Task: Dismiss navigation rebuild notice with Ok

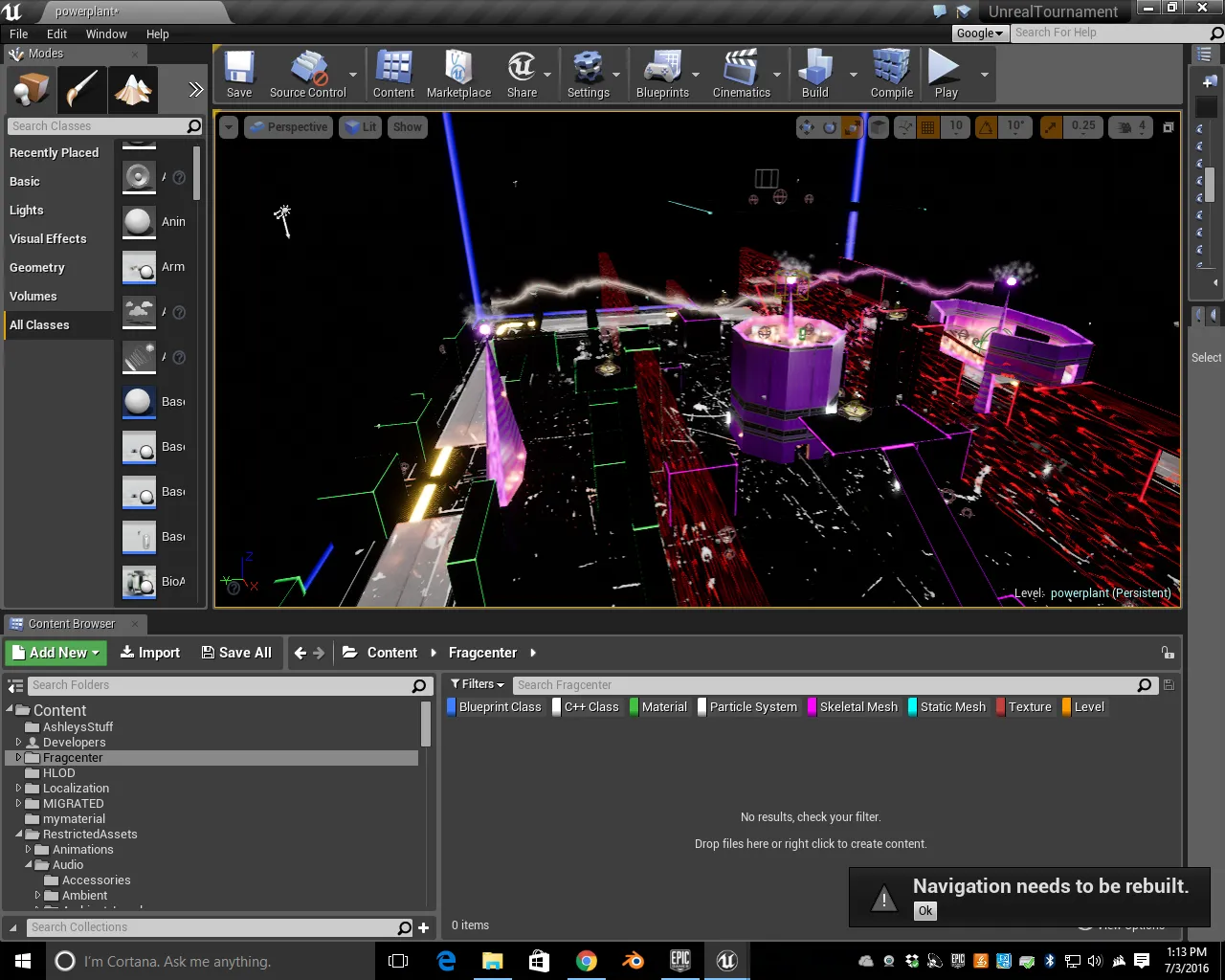Action: tap(924, 911)
